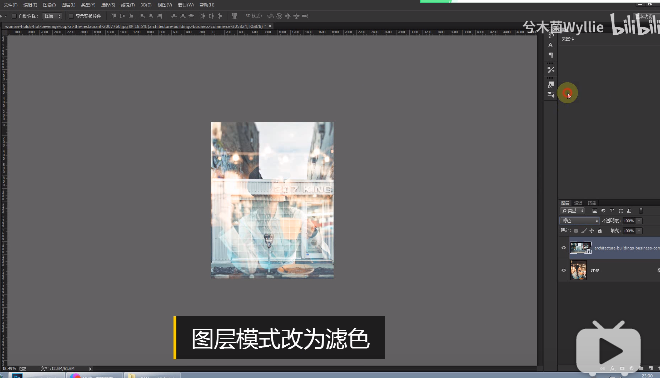Open the 图层 (Layer) menu in menu bar
The height and width of the screenshot is (378, 660).
pyautogui.click(x=68, y=5)
